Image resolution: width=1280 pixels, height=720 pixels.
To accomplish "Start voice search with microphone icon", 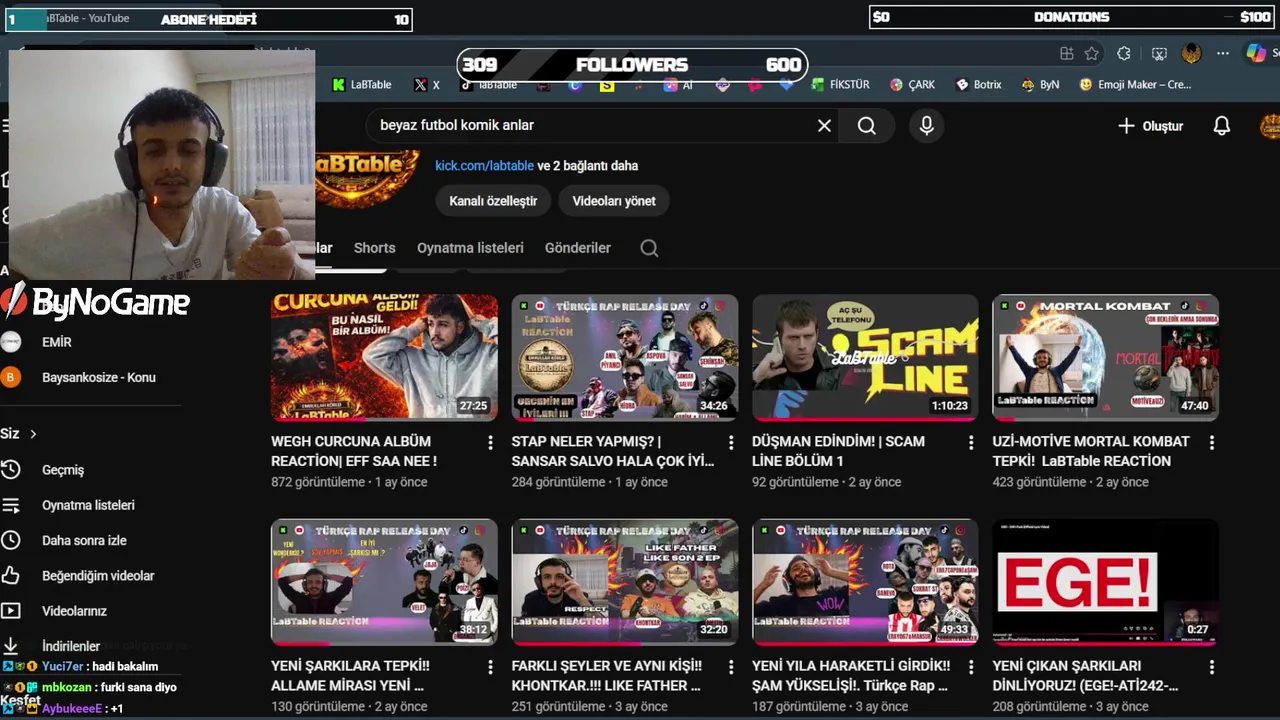I will [927, 125].
